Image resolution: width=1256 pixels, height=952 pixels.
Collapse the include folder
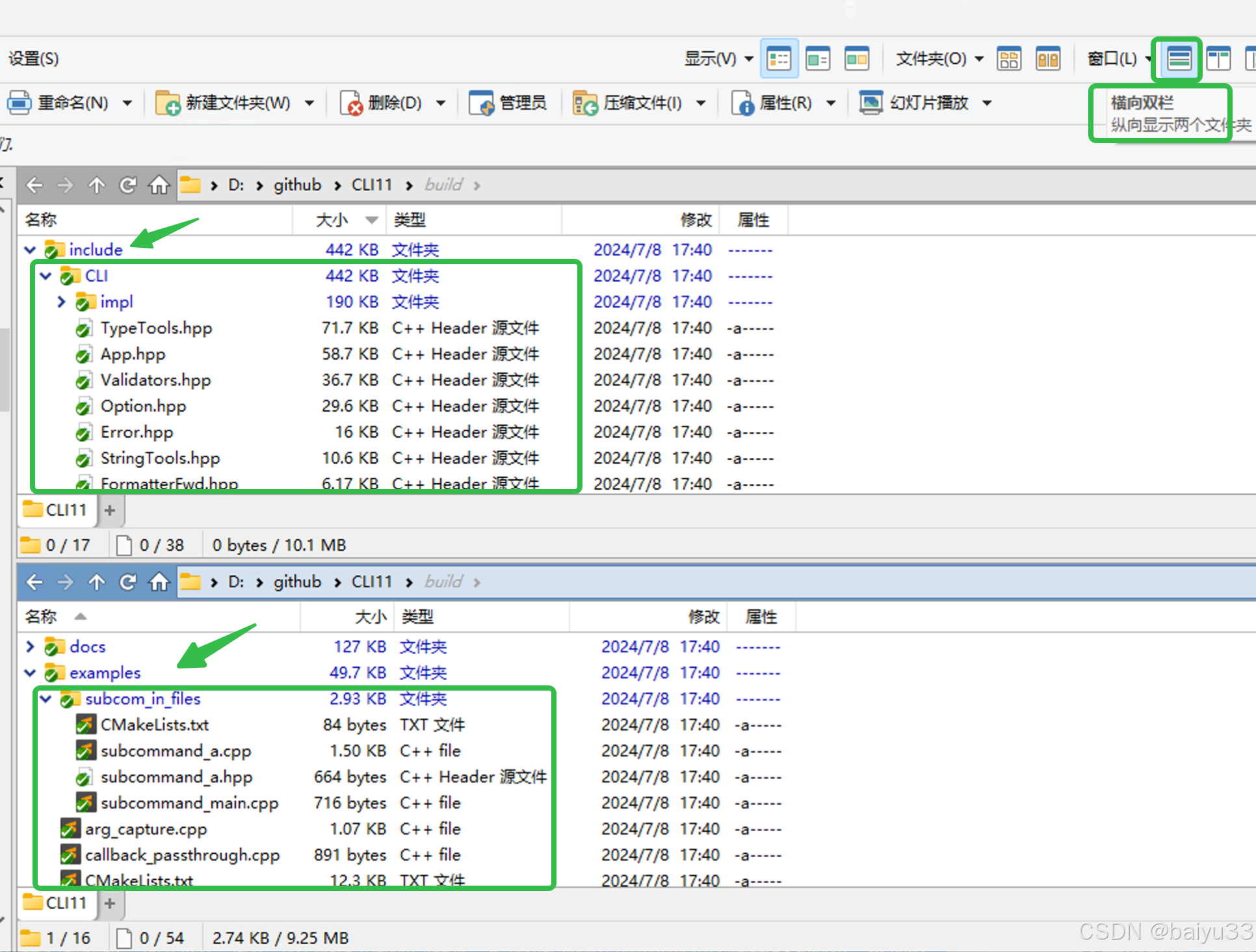[x=30, y=250]
